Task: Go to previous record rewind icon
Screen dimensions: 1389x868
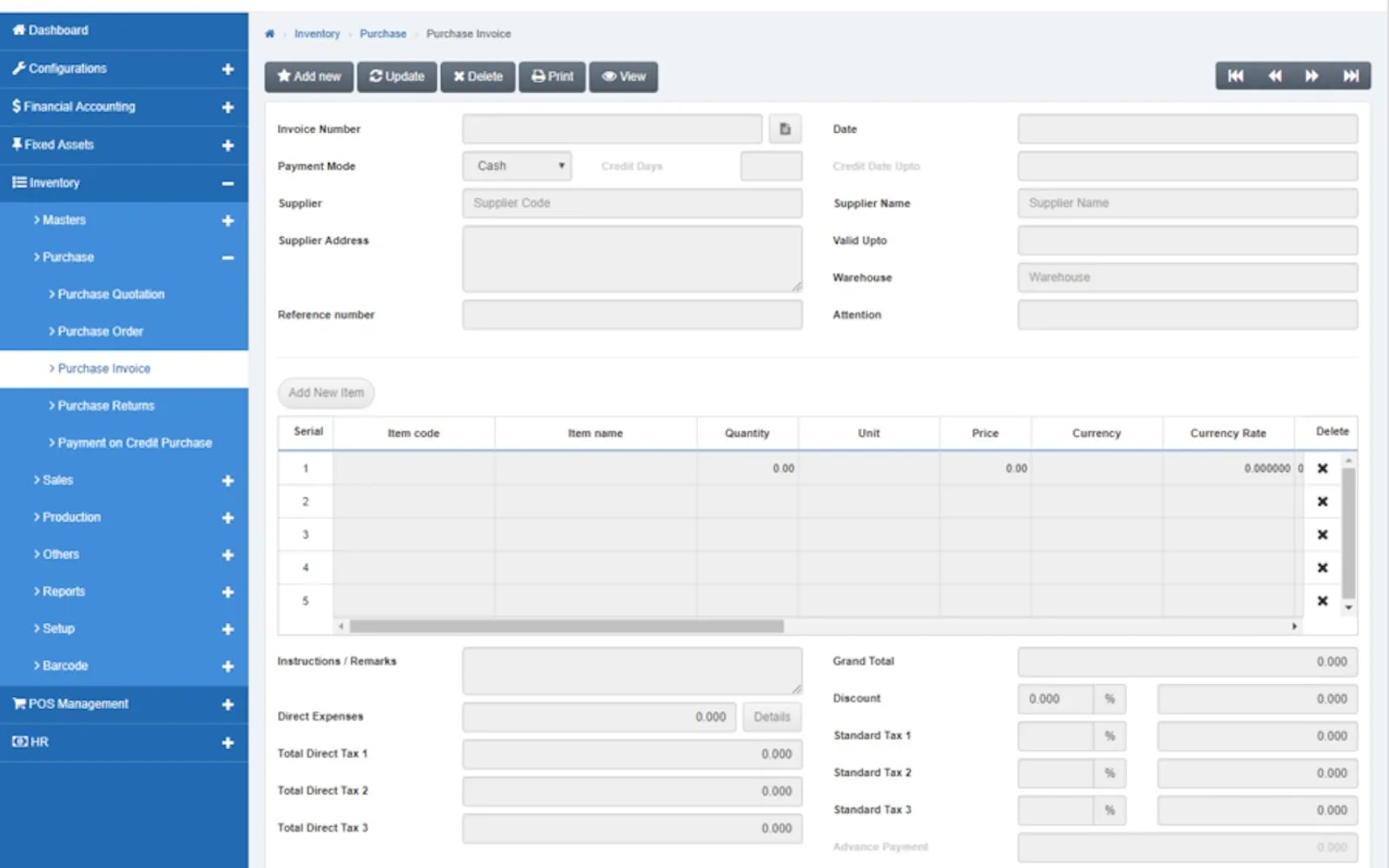Action: click(1274, 76)
